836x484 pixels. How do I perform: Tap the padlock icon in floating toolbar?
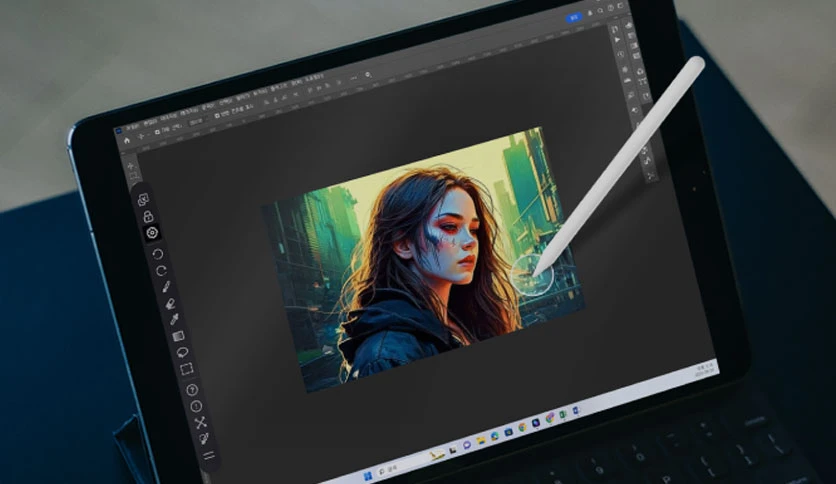tap(148, 216)
